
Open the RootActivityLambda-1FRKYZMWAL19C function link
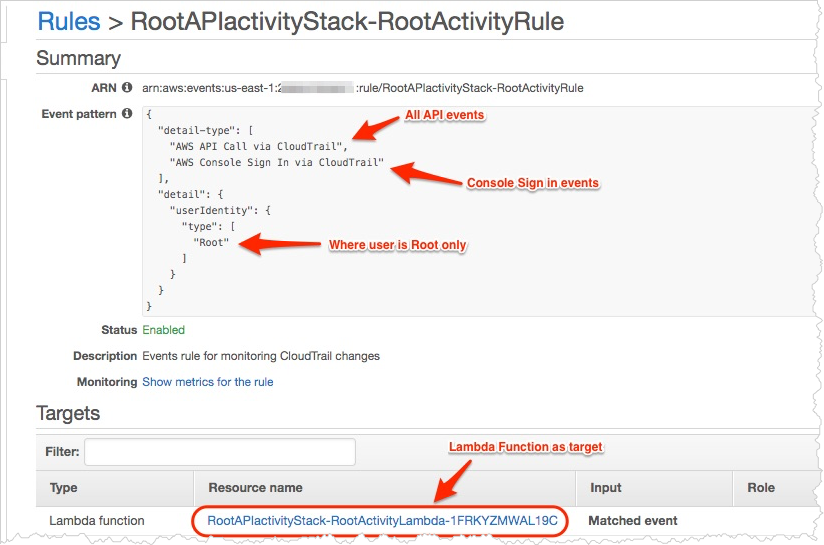[x=382, y=521]
